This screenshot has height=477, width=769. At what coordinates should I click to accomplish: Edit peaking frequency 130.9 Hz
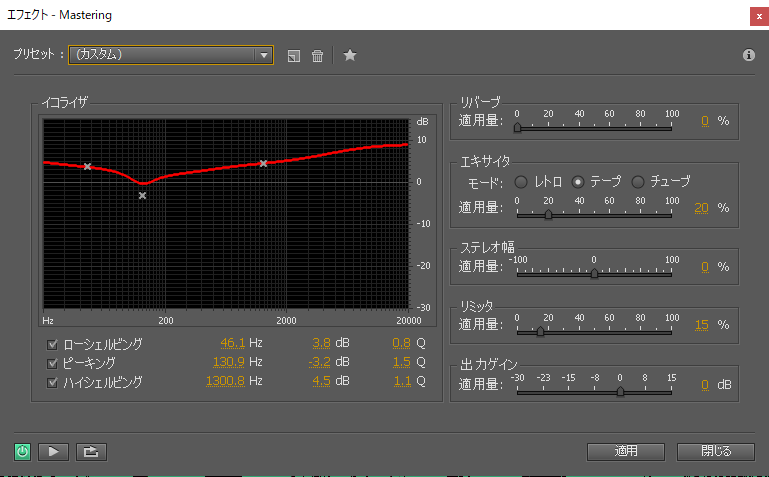229,362
